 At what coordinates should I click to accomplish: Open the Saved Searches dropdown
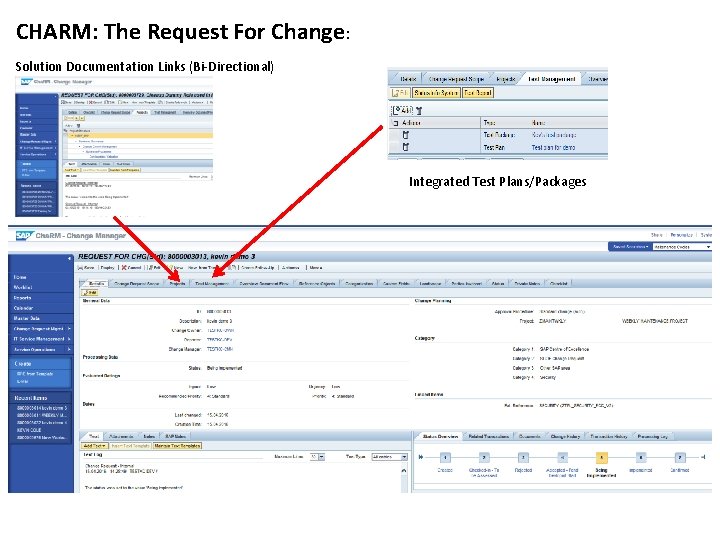point(630,247)
